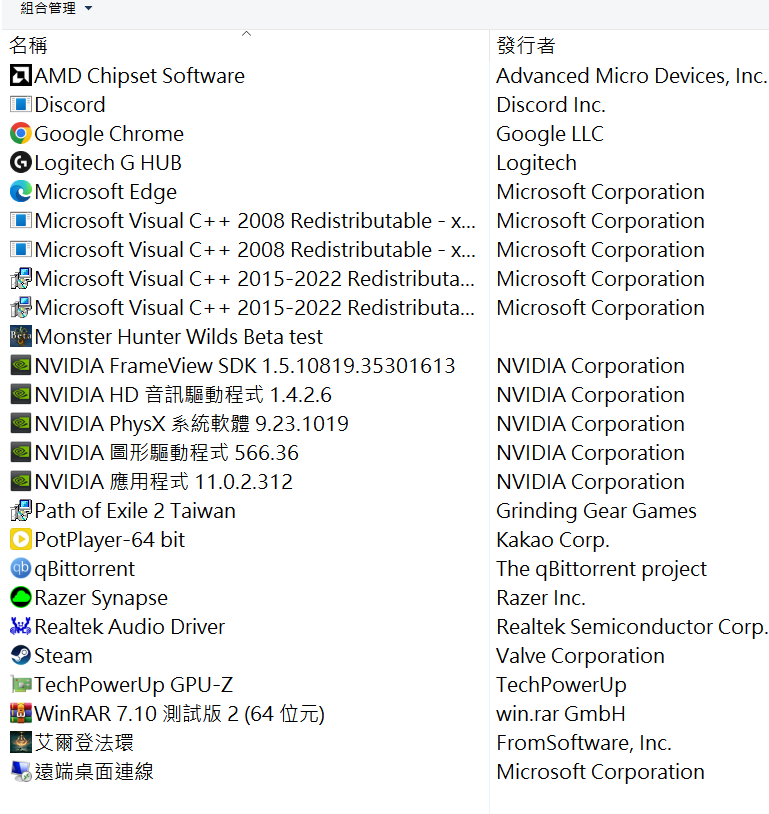Image resolution: width=769 pixels, height=814 pixels.
Task: Click publisher Kakao Corp.
Action: pyautogui.click(x=552, y=540)
